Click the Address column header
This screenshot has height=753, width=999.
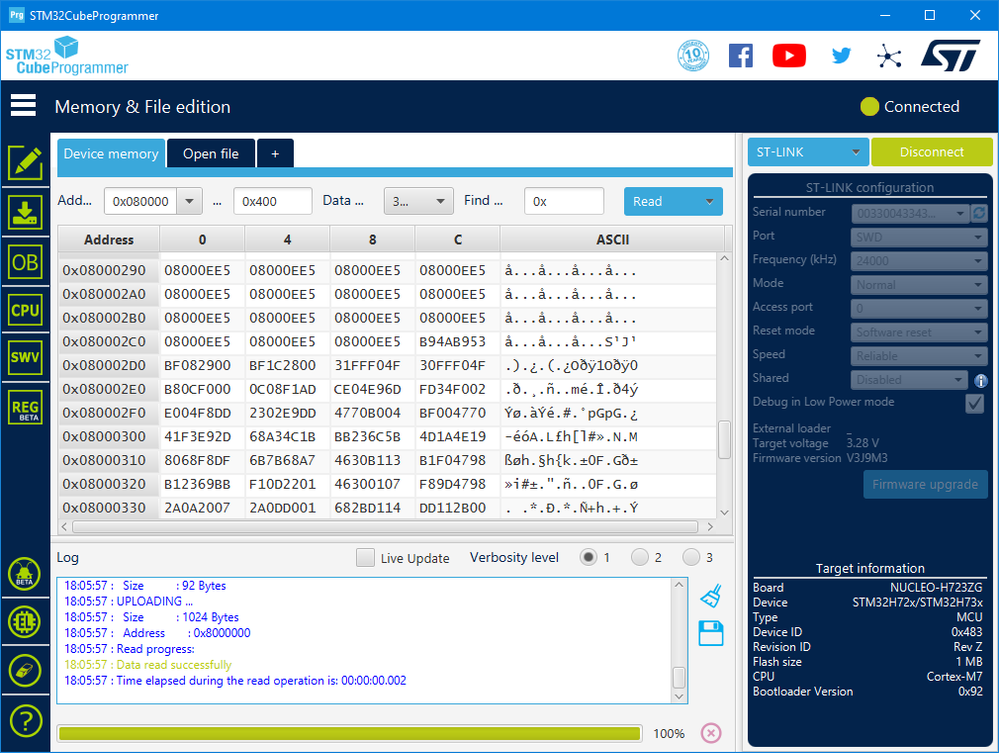108,240
